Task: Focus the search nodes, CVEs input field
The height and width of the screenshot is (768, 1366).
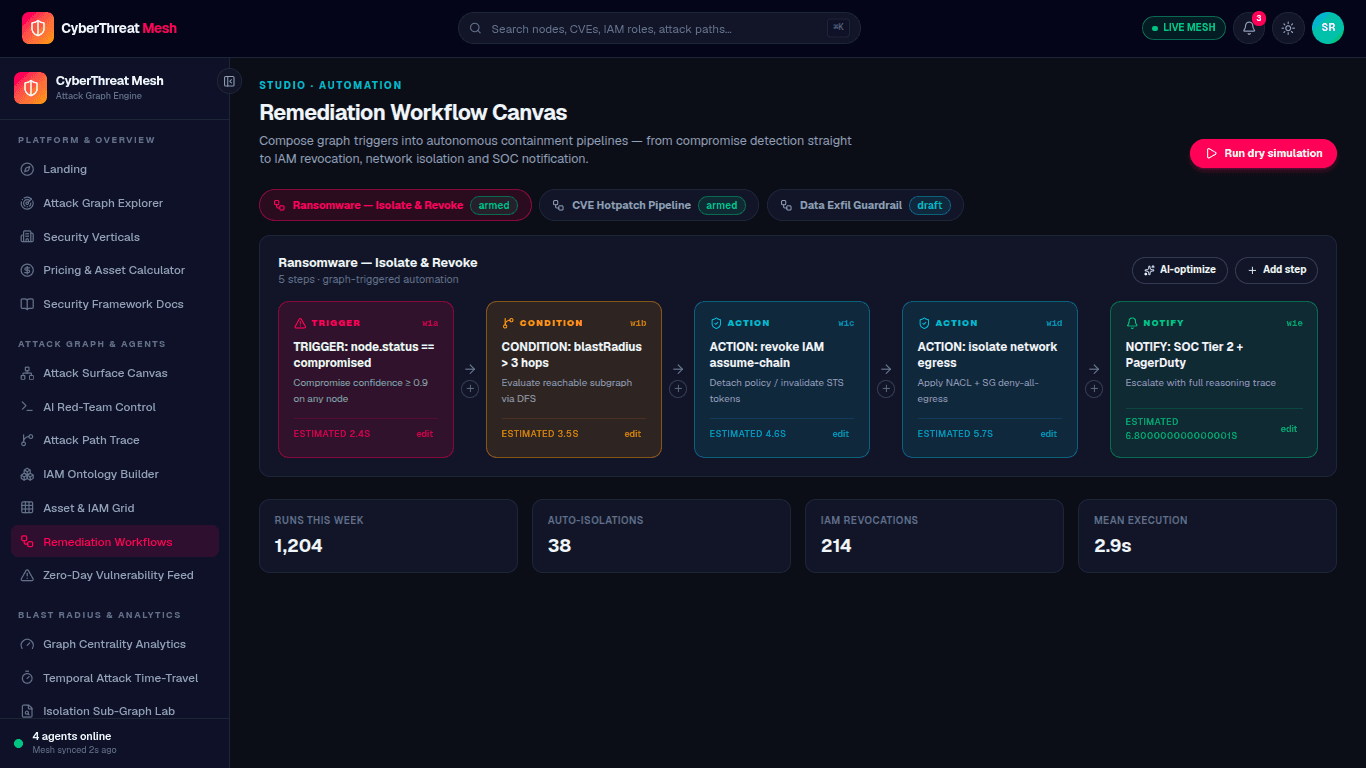Action: pyautogui.click(x=659, y=28)
